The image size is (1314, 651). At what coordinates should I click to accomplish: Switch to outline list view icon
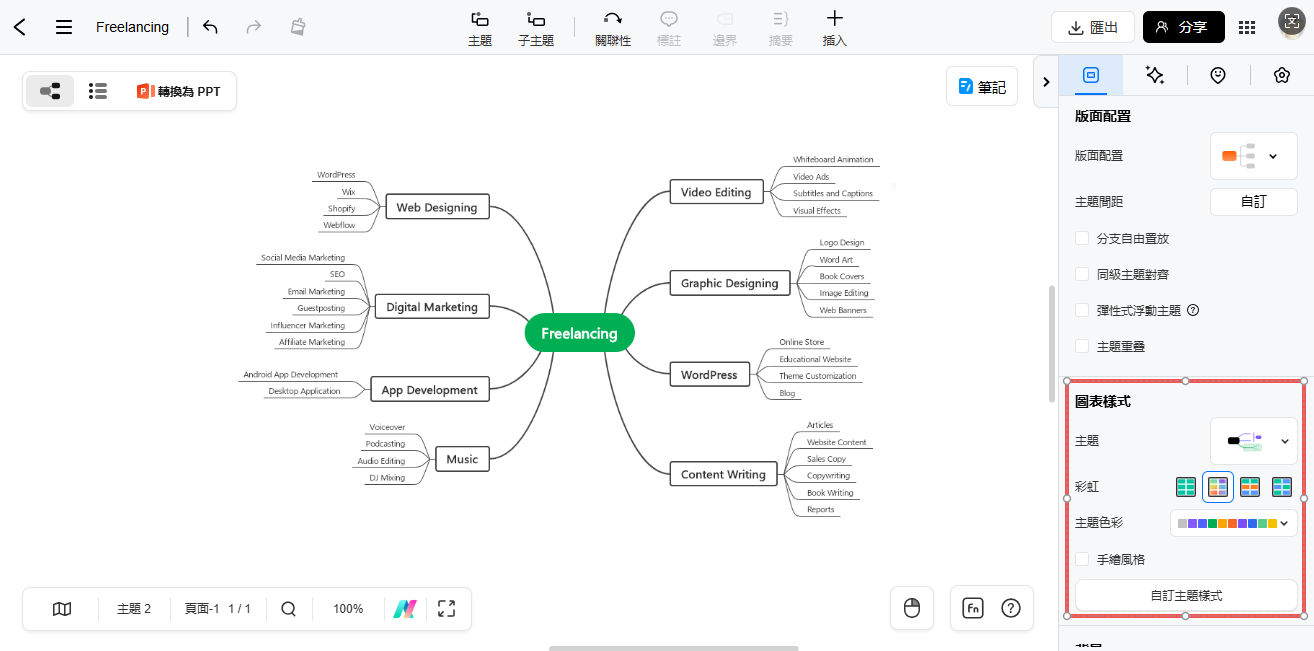tap(97, 91)
